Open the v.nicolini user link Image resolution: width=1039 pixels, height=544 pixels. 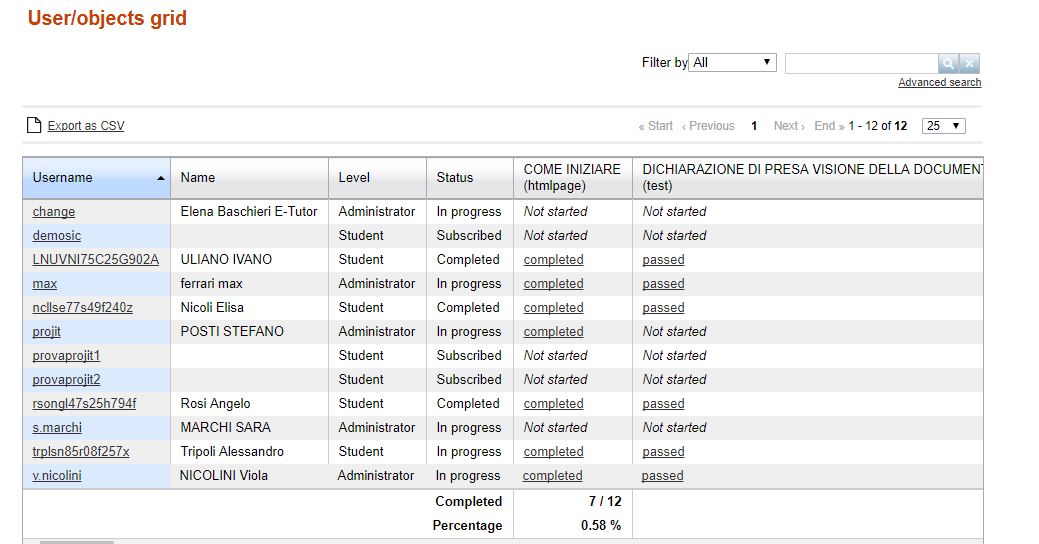click(x=57, y=476)
